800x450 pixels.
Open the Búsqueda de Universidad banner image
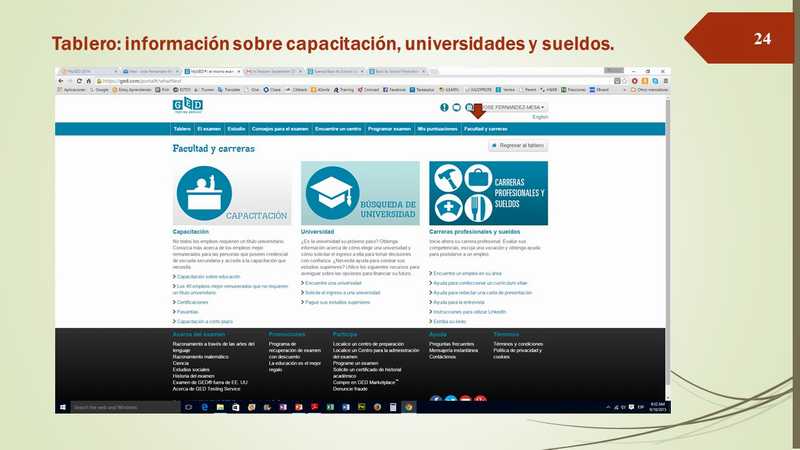coord(360,193)
